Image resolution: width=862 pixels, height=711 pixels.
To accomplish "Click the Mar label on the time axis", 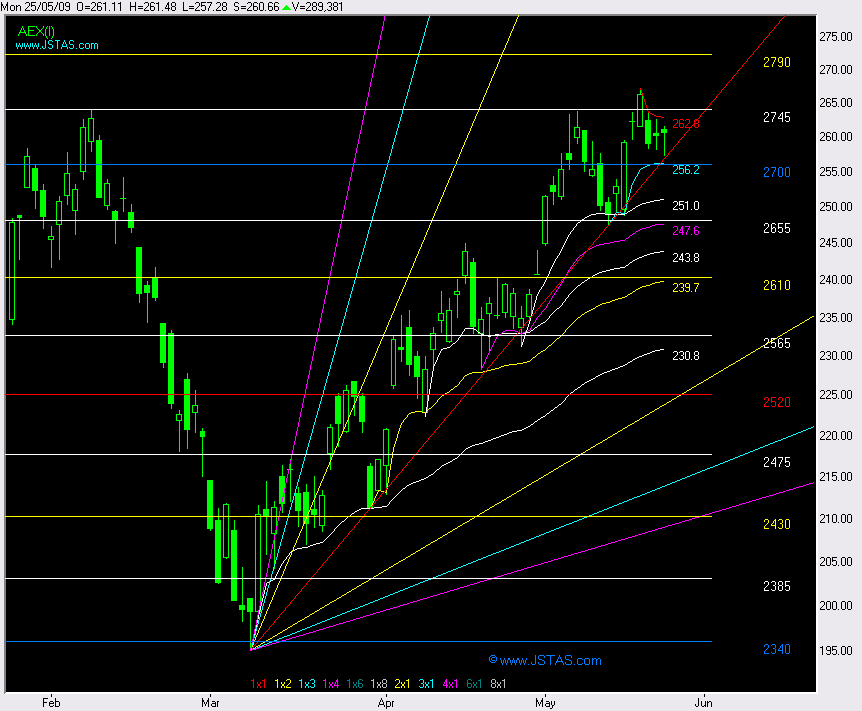I will pos(211,702).
